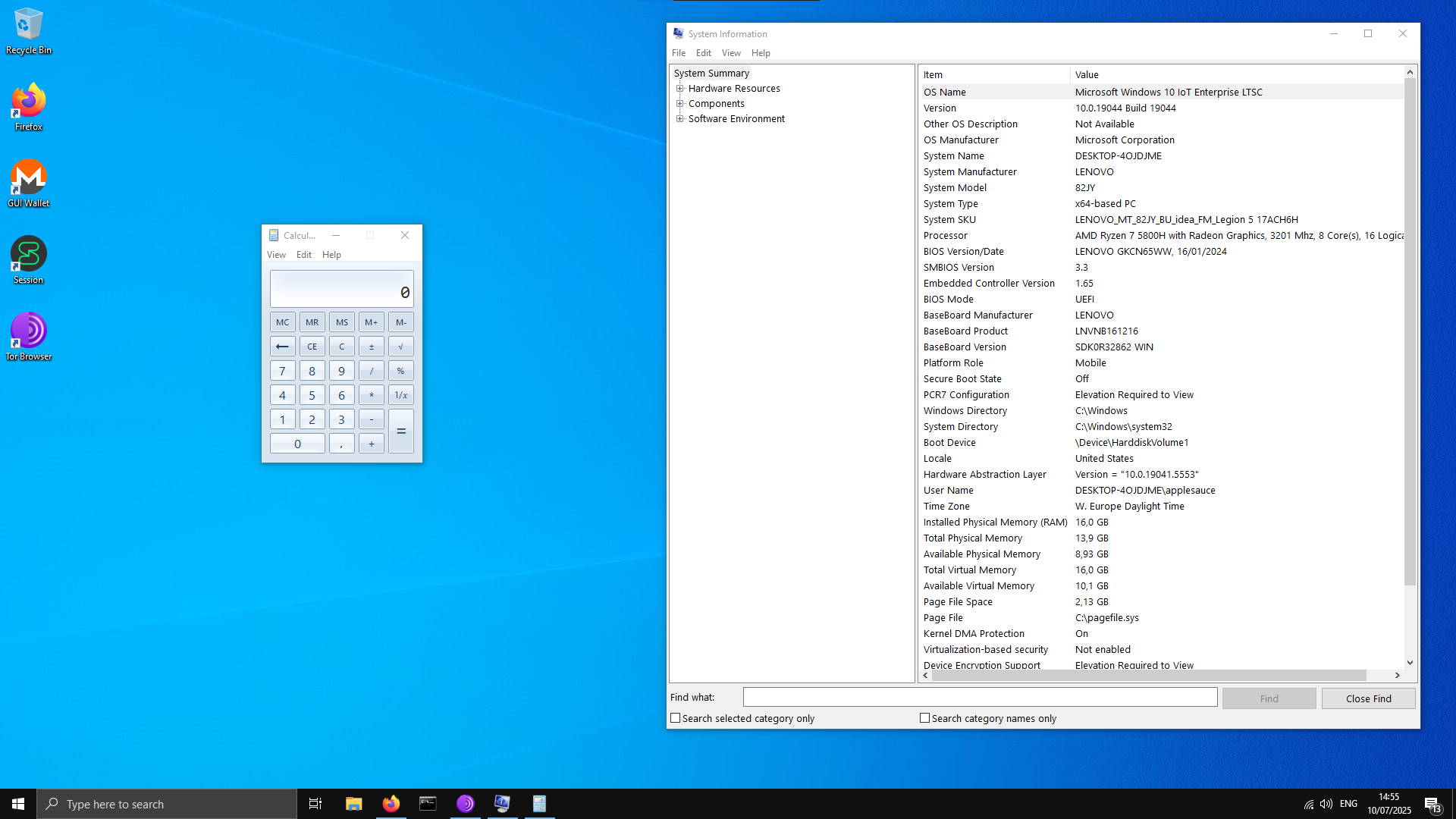
Task: Expand the Software Environment tree node
Action: [x=680, y=119]
